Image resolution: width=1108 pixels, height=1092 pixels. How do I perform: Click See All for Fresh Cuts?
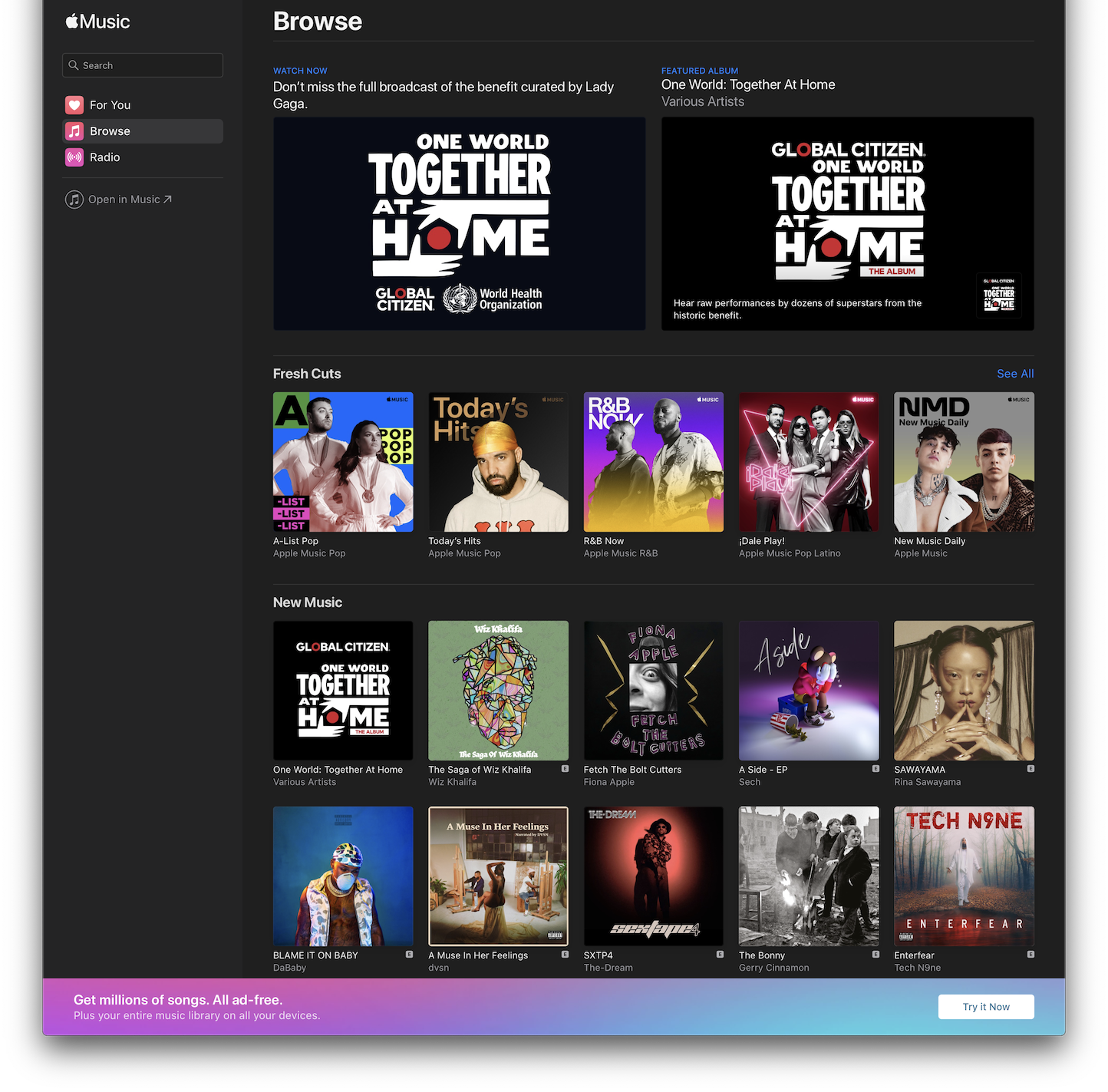[1014, 374]
